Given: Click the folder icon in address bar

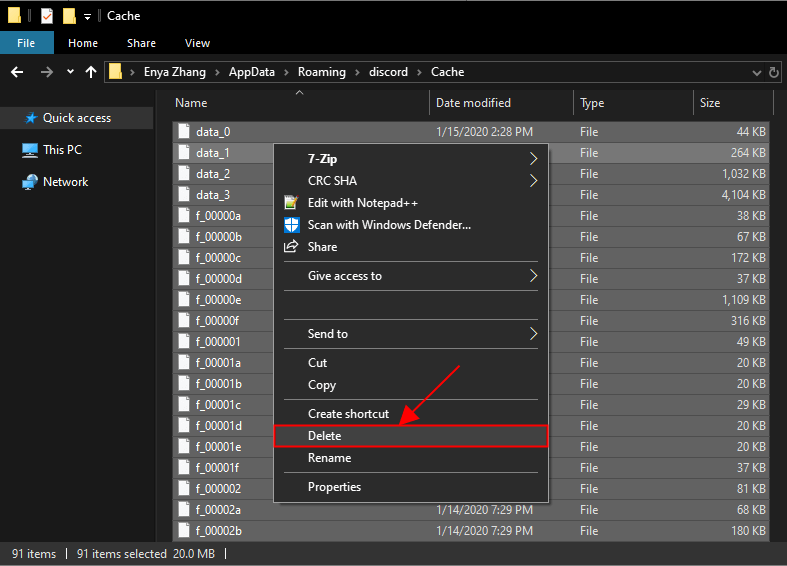Looking at the screenshot, I should point(115,72).
